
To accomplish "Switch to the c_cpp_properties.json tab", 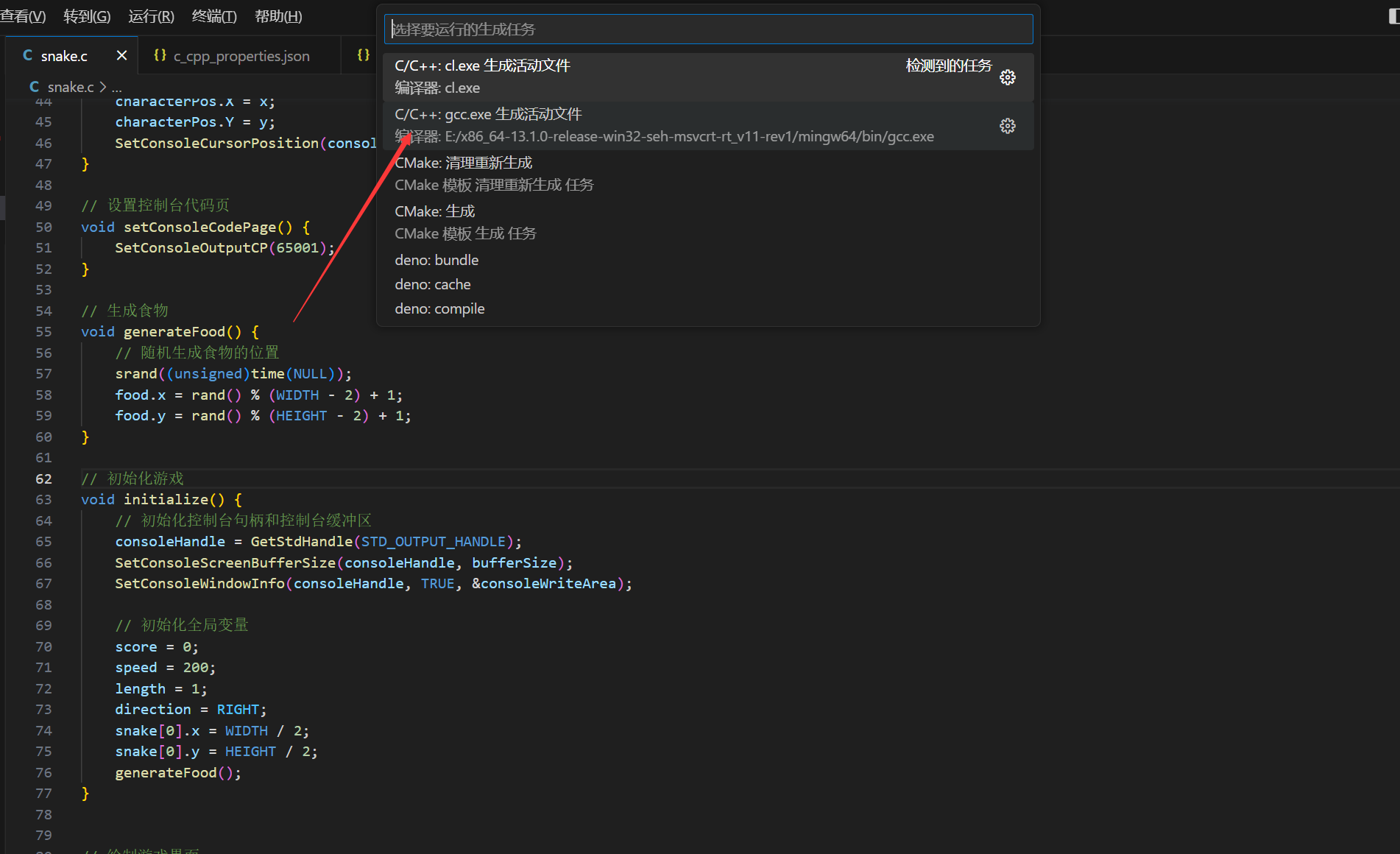I will [x=241, y=56].
